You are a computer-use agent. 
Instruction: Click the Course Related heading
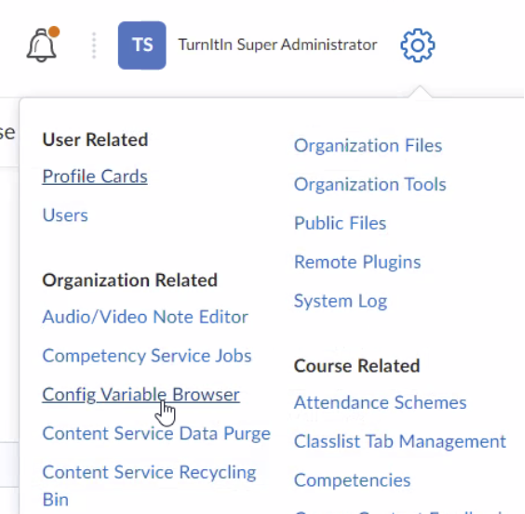357,366
